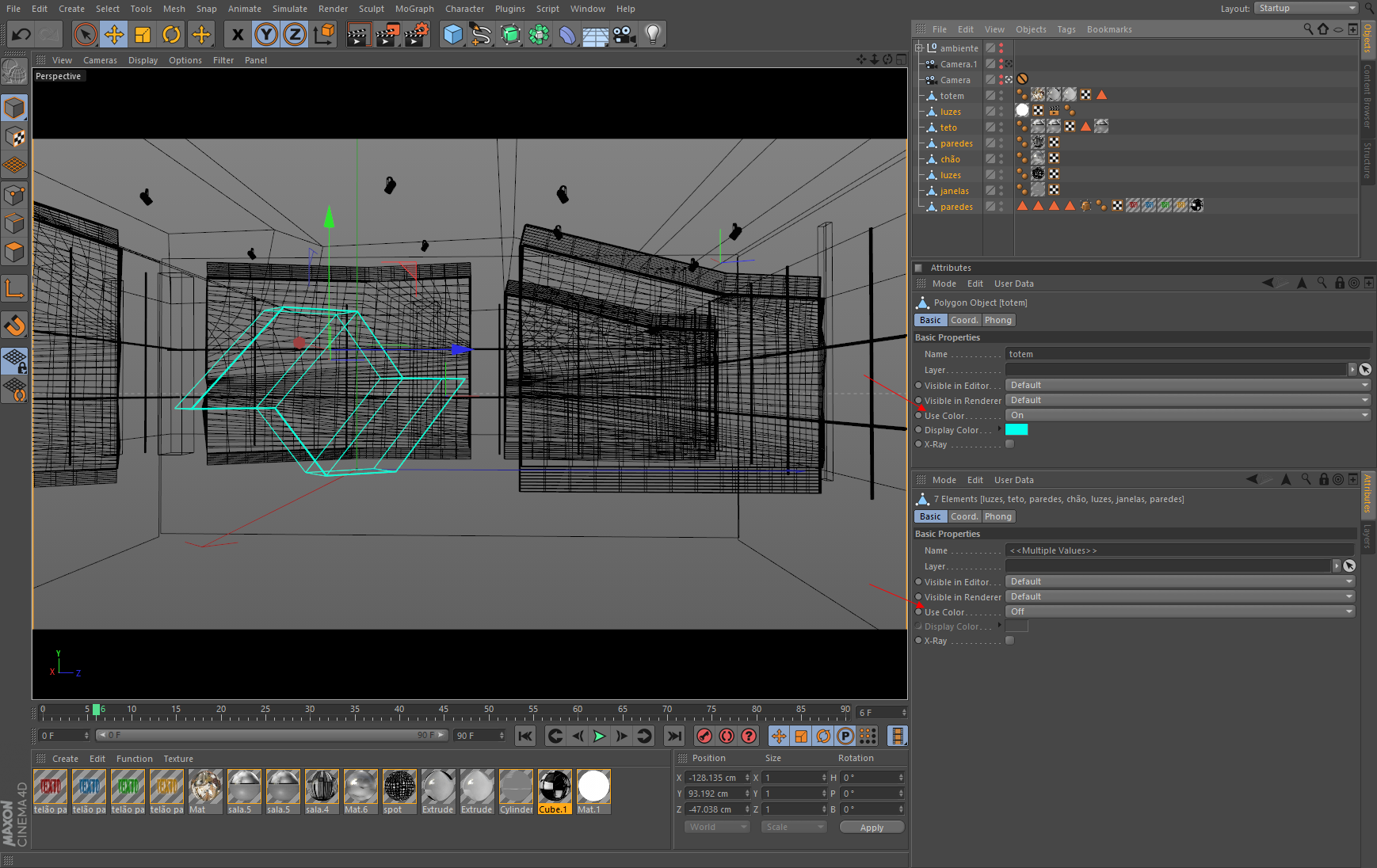Image resolution: width=1377 pixels, height=868 pixels.
Task: Open Cameras menu in viewport
Action: pyautogui.click(x=100, y=60)
